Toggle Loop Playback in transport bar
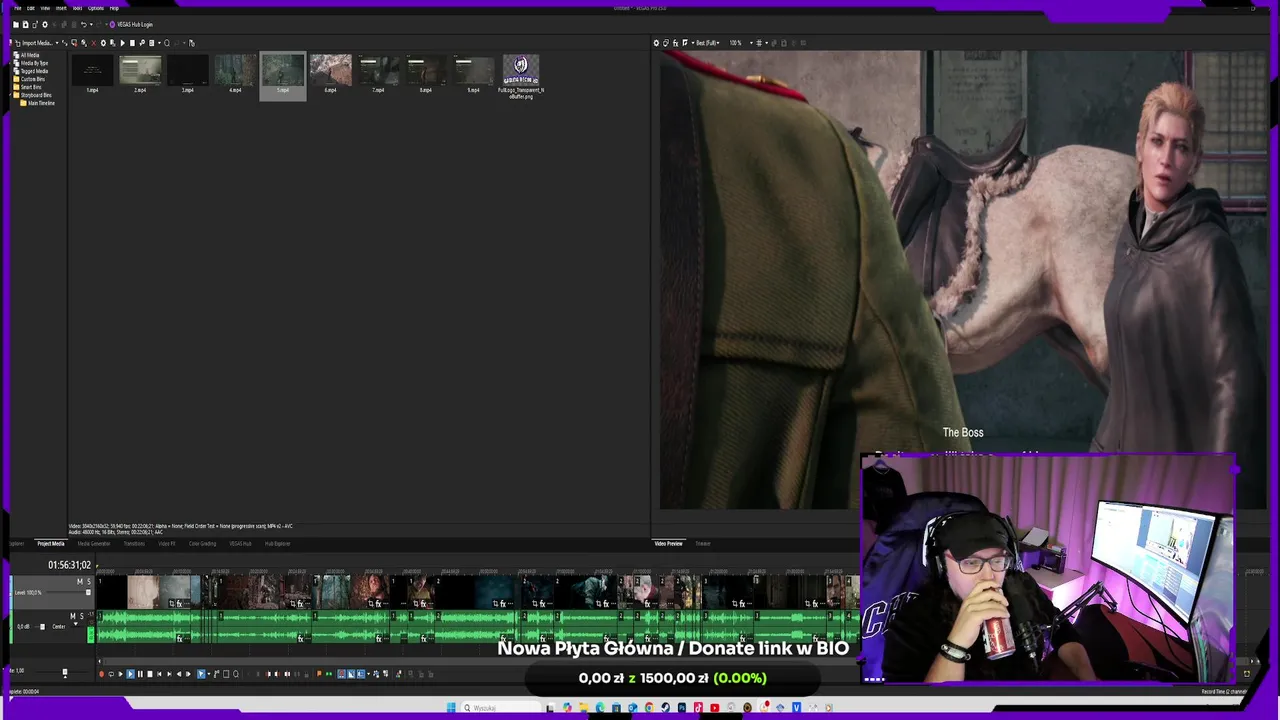Image resolution: width=1280 pixels, height=720 pixels. pos(111,674)
